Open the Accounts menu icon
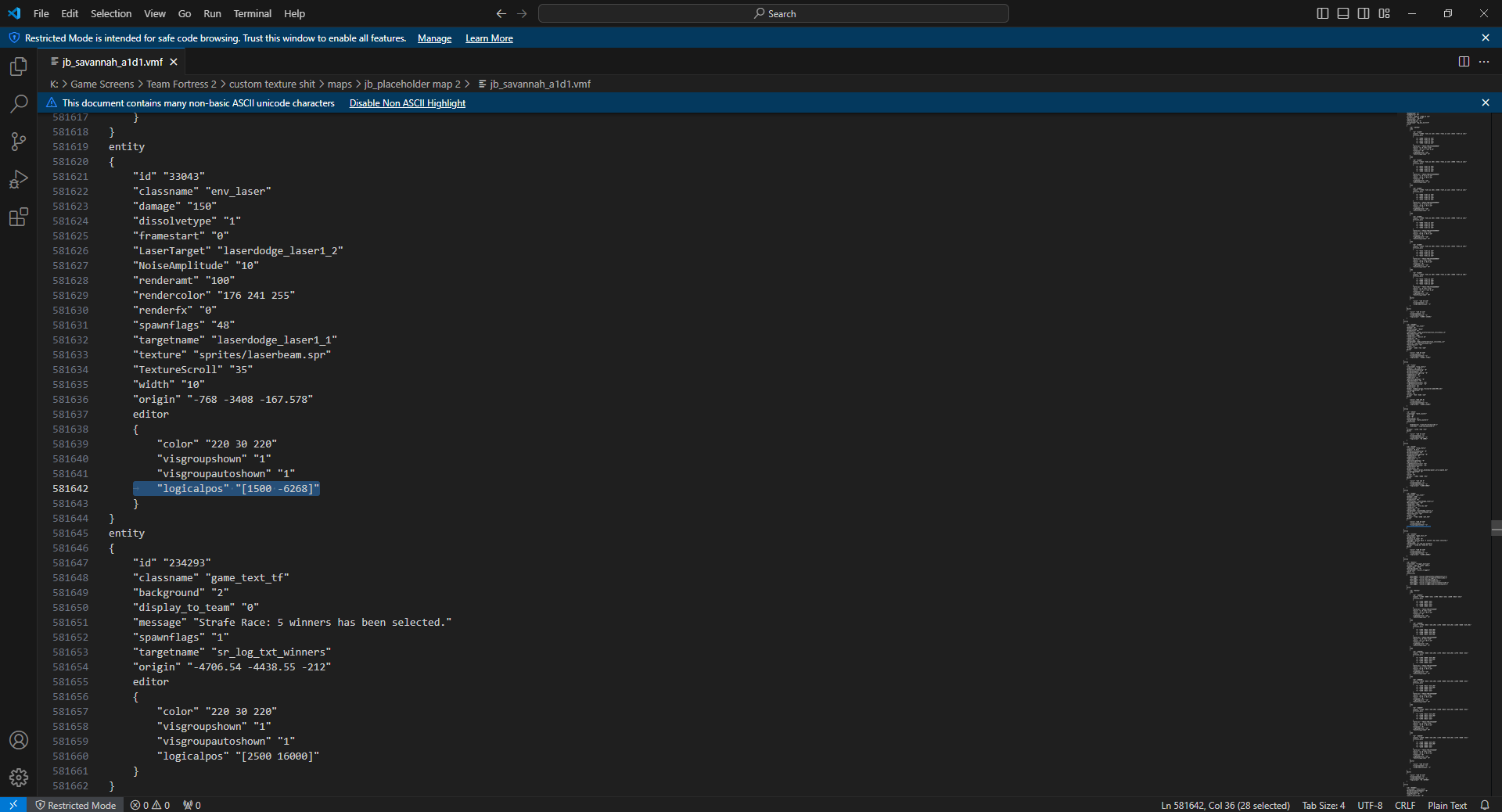1502x812 pixels. pos(19,740)
